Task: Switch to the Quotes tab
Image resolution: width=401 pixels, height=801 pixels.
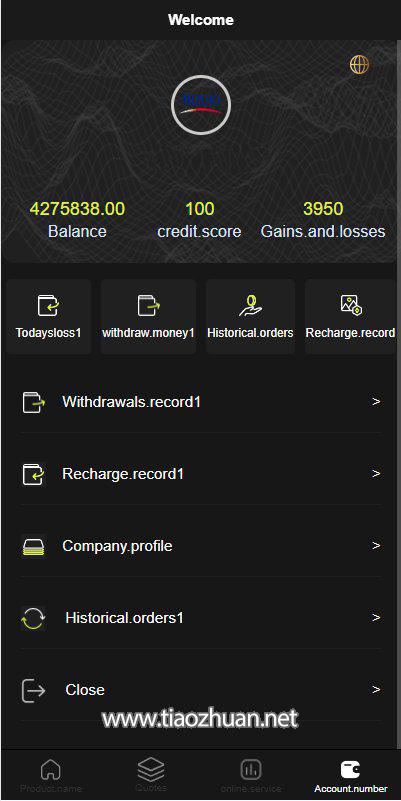Action: pos(151,775)
